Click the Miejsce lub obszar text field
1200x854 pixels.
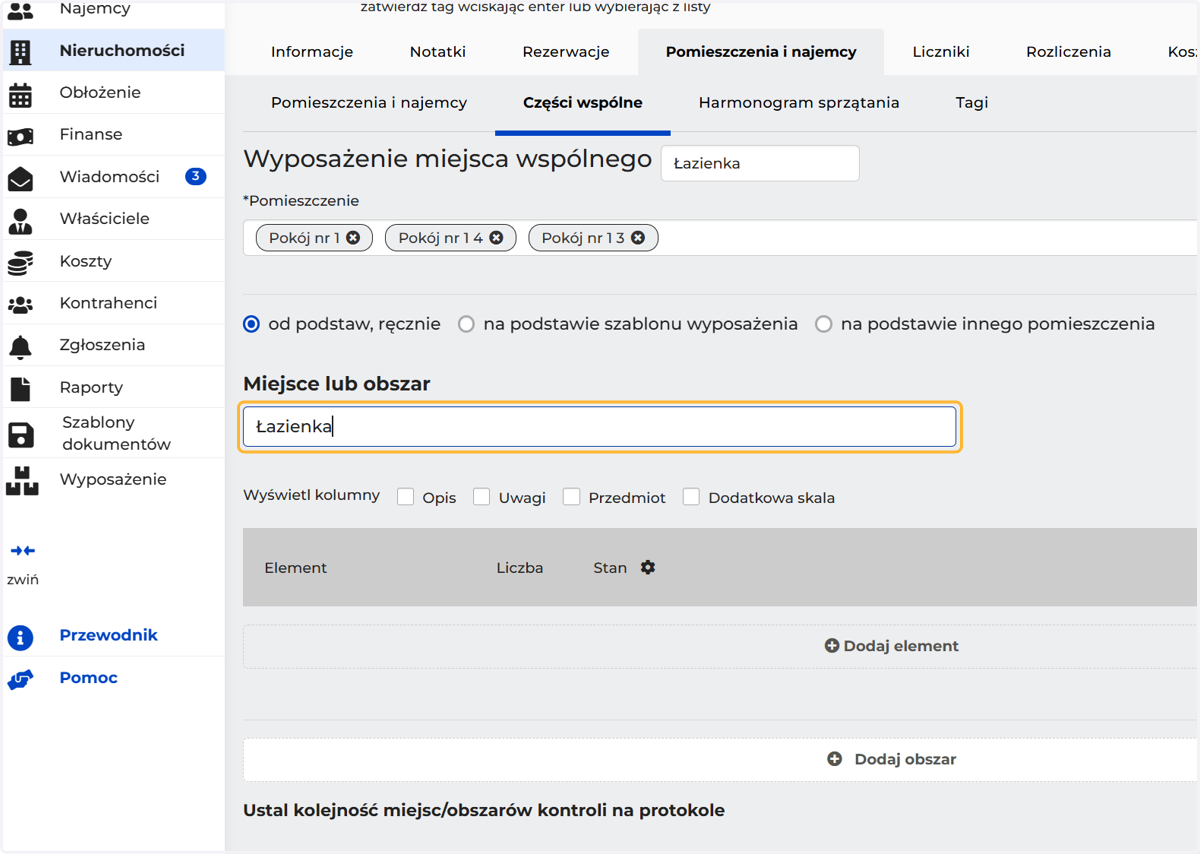[600, 427]
